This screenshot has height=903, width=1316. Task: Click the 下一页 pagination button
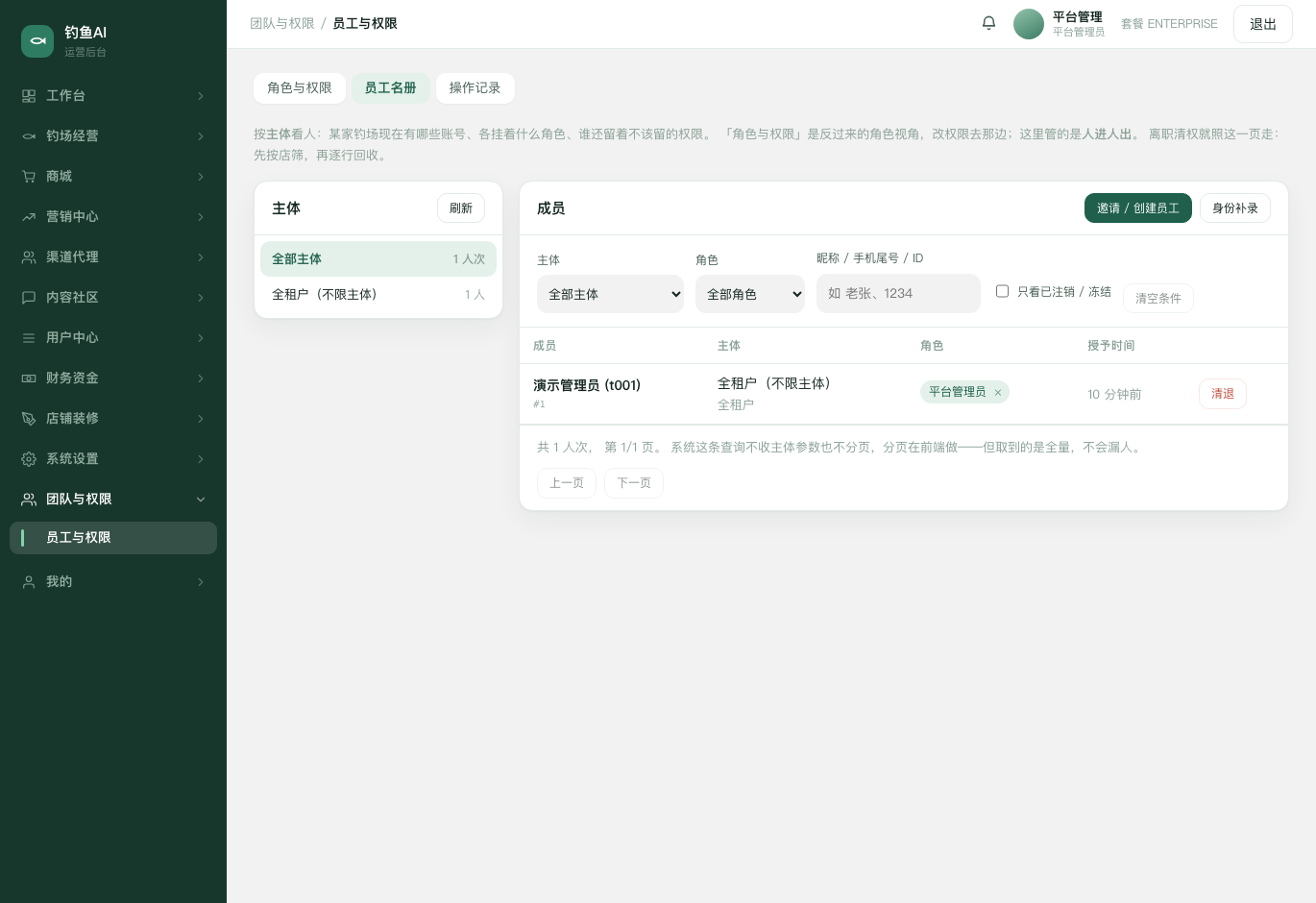coord(634,483)
